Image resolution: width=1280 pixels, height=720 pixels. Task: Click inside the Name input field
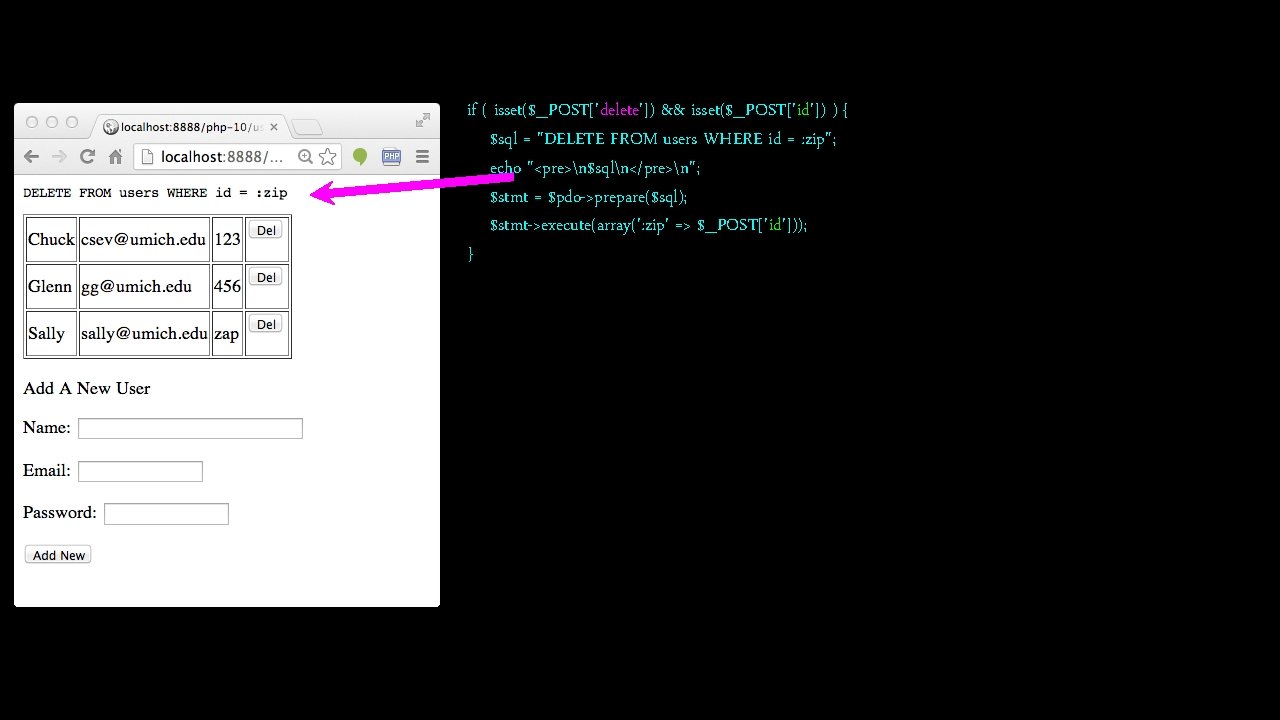click(x=189, y=428)
